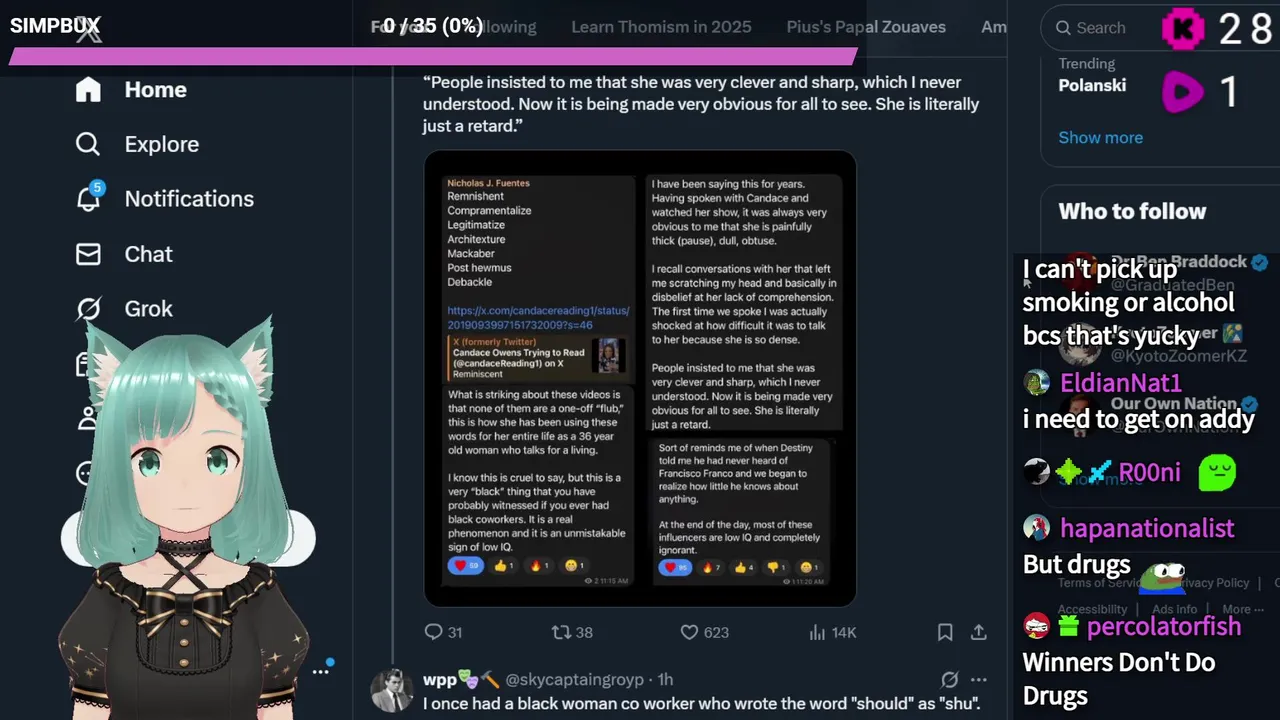Image resolution: width=1280 pixels, height=720 pixels.
Task: Launch the Grok icon in the sidebar
Action: click(88, 309)
